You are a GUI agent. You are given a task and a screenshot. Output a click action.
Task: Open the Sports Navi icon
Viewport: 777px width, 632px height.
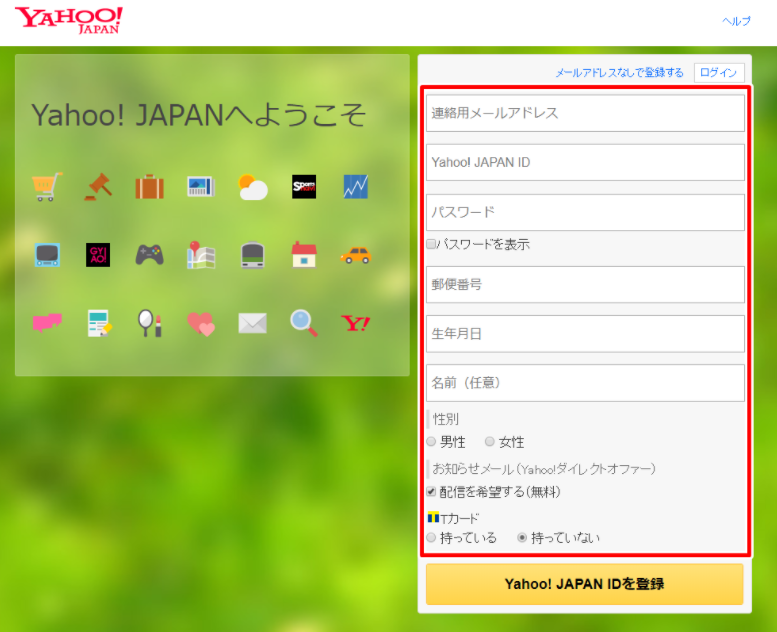[x=304, y=187]
